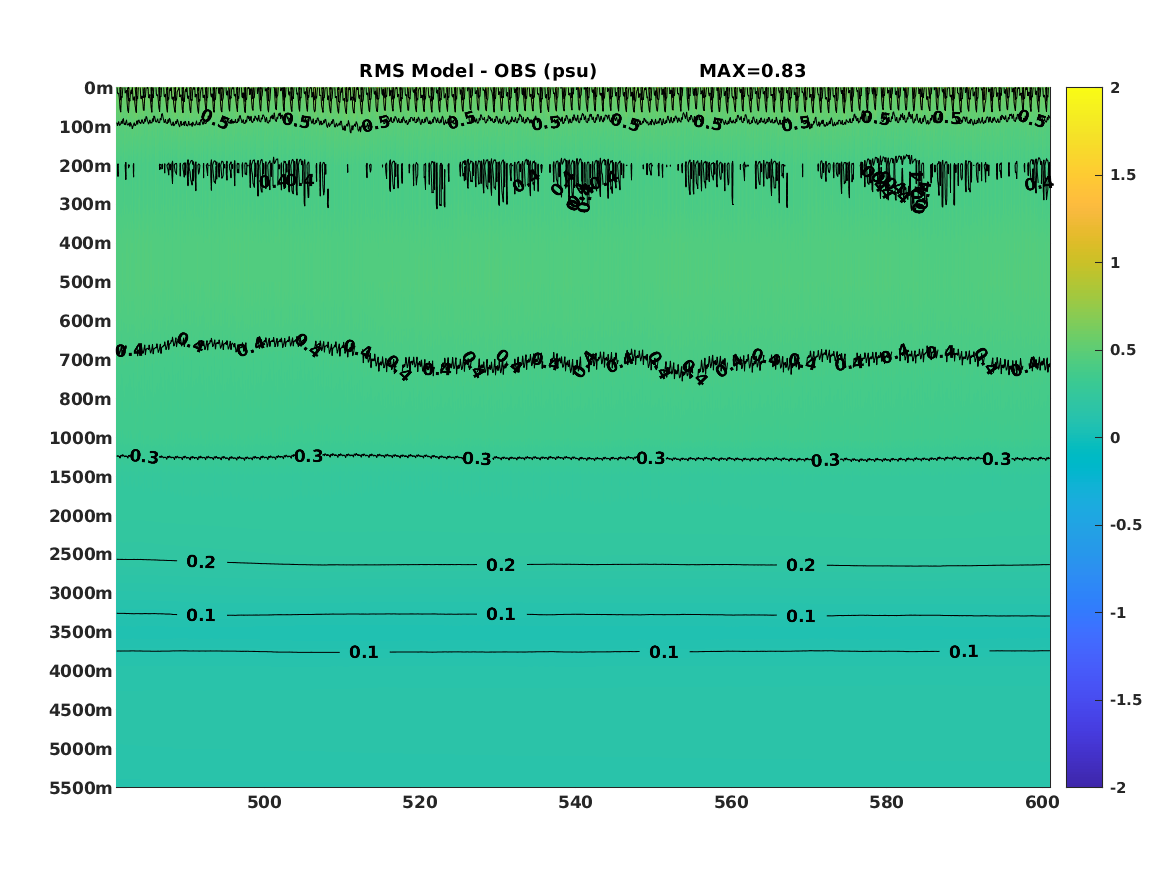Click the '520' horizontal axis tick label
Image resolution: width=1167 pixels, height=875 pixels.
(x=420, y=802)
